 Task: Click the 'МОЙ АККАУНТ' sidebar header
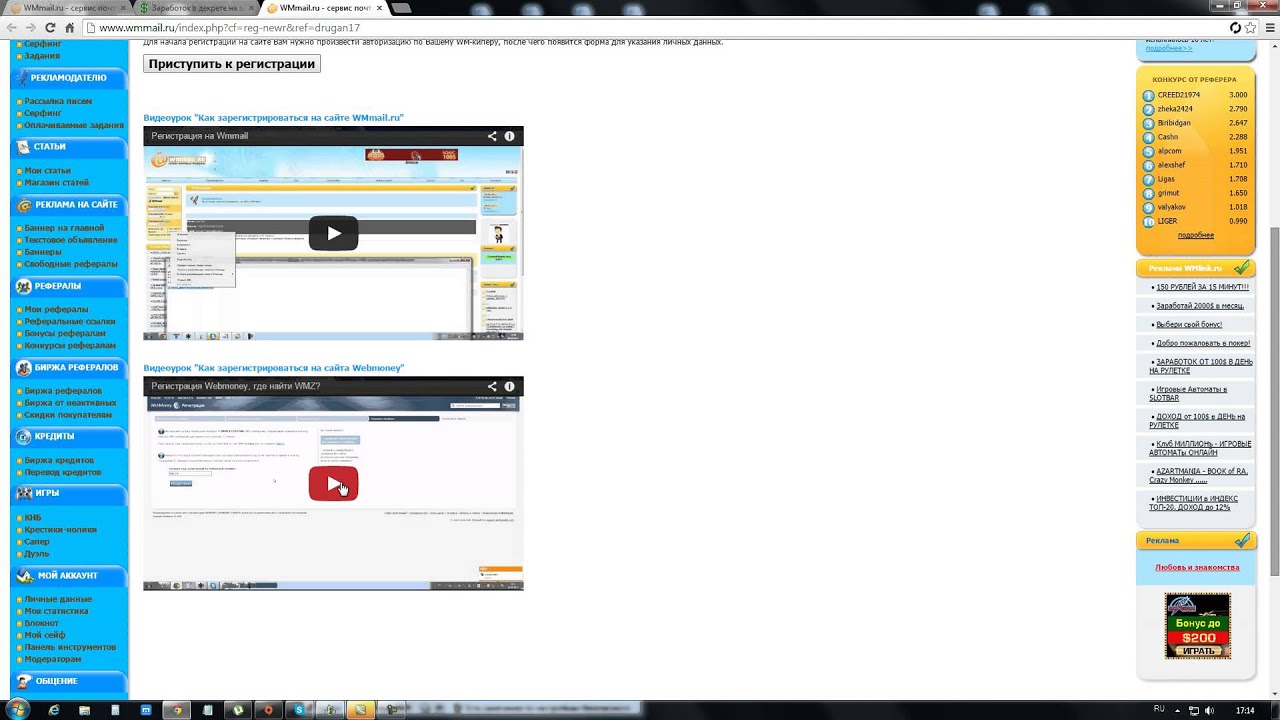click(x=68, y=575)
